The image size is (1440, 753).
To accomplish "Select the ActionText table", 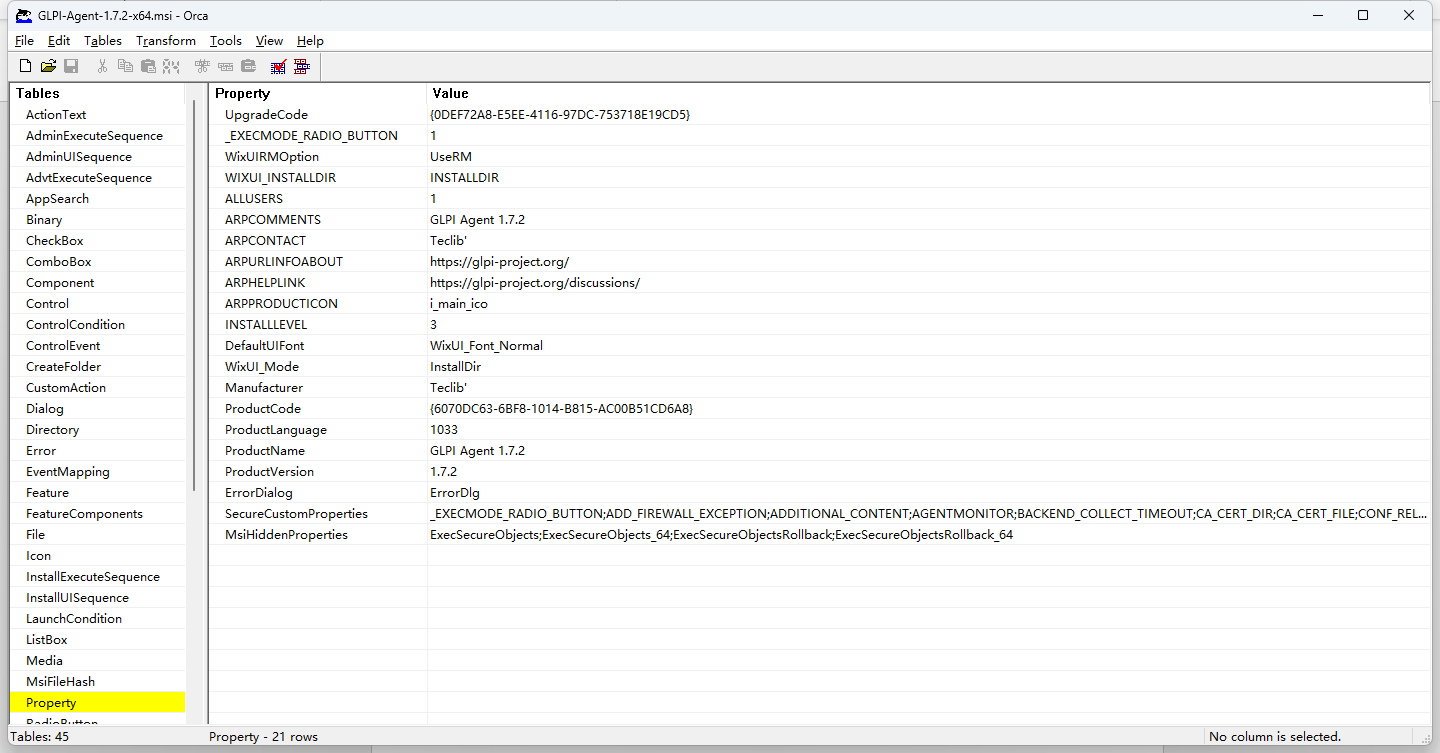I will (56, 115).
